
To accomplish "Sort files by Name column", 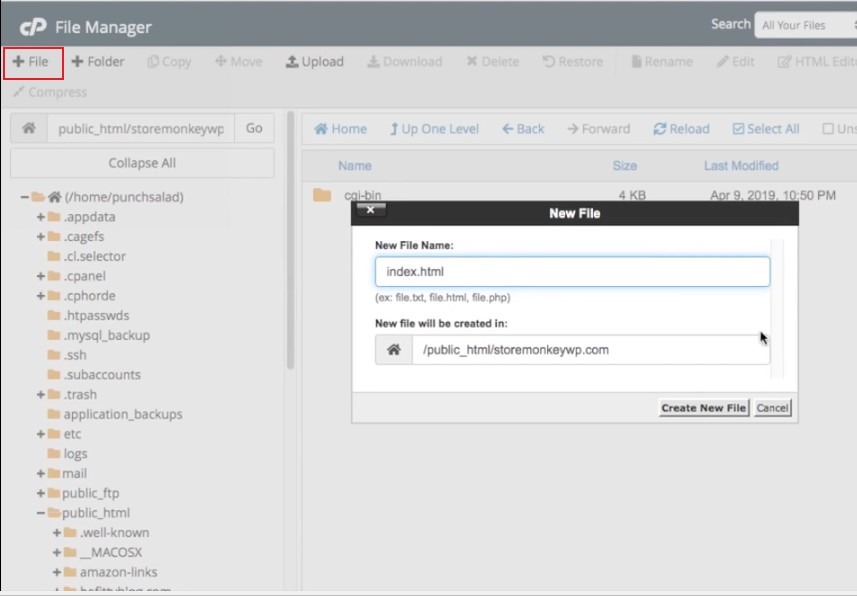I will (355, 166).
